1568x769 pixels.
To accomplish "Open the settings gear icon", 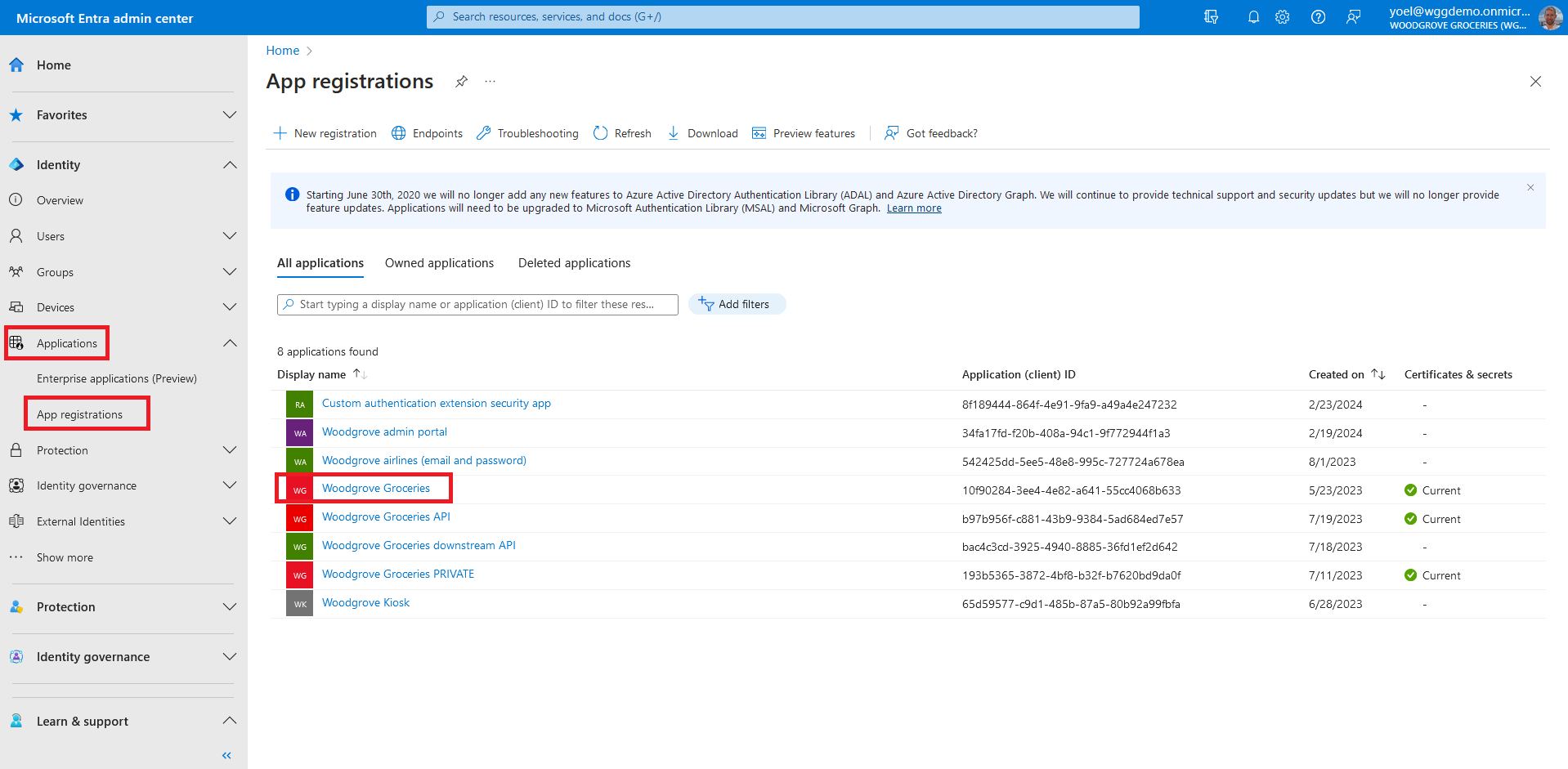I will (x=1283, y=17).
